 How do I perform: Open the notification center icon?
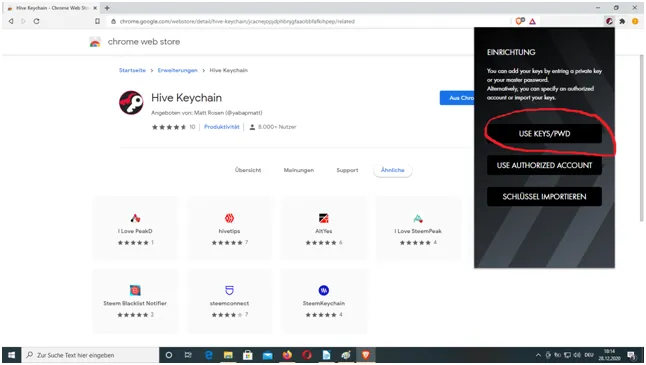(x=631, y=355)
